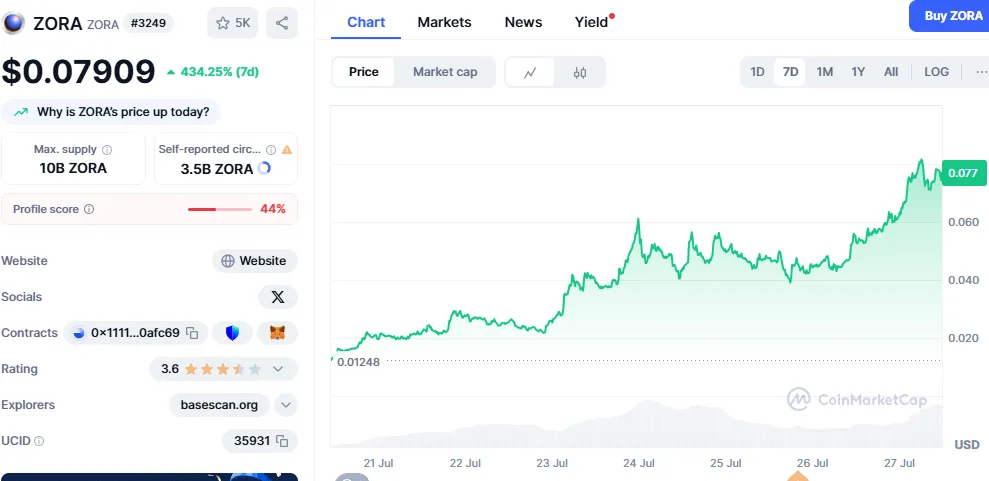
Task: Copy the UCID number 35931
Action: (282, 441)
